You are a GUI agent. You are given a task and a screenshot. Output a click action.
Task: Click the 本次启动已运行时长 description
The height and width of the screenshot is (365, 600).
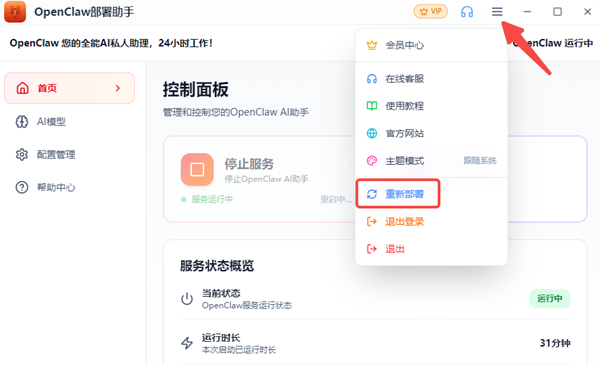pyautogui.click(x=239, y=350)
